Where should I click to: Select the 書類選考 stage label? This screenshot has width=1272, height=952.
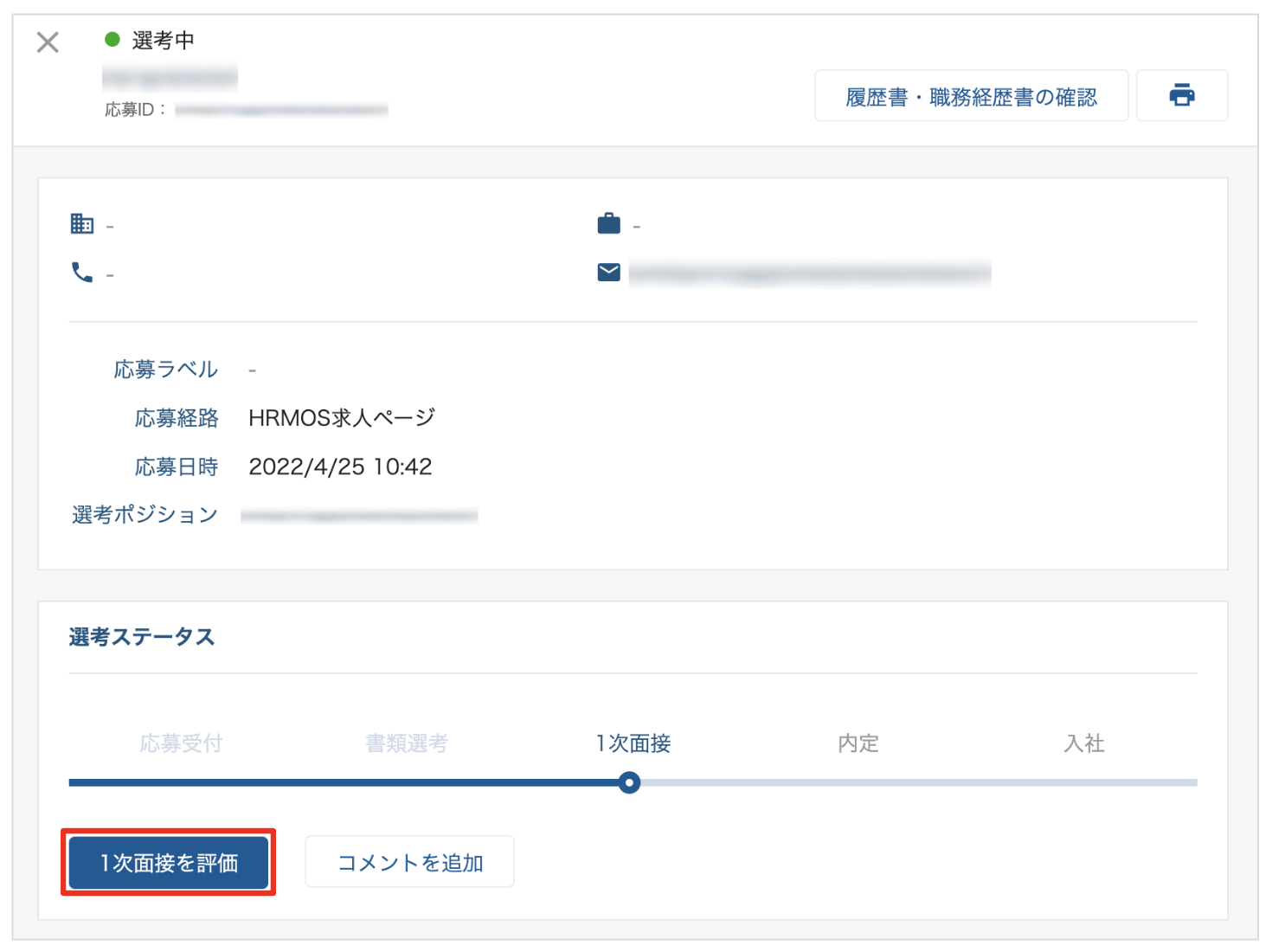pos(407,743)
